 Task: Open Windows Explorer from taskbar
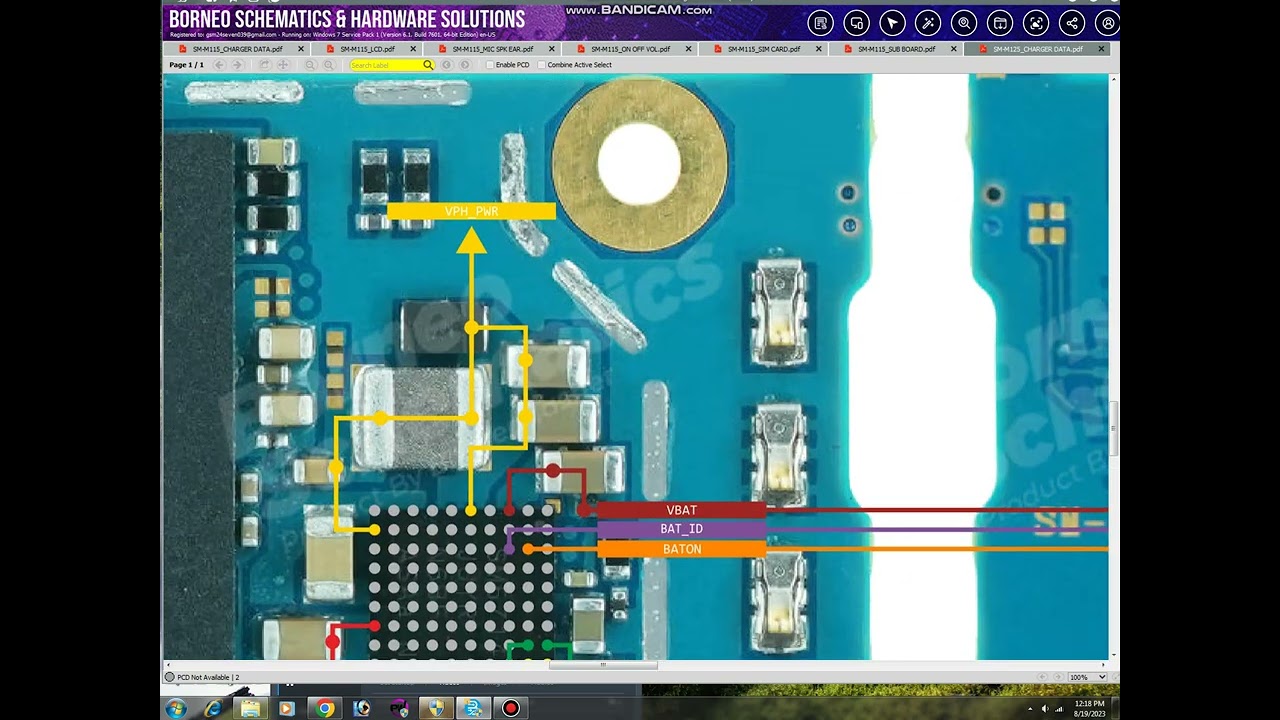(x=250, y=708)
